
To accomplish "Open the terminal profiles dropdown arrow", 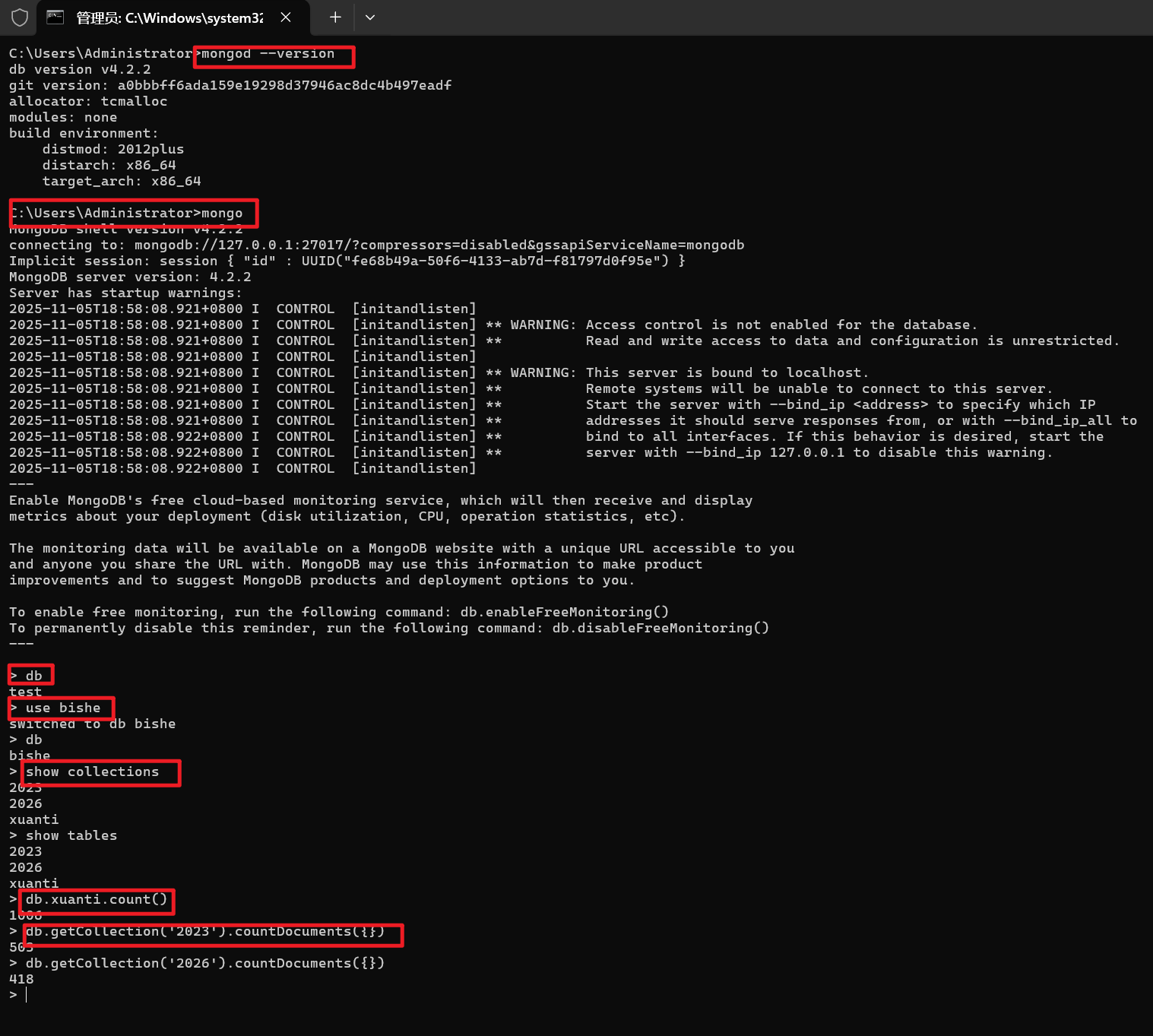I will tap(370, 17).
